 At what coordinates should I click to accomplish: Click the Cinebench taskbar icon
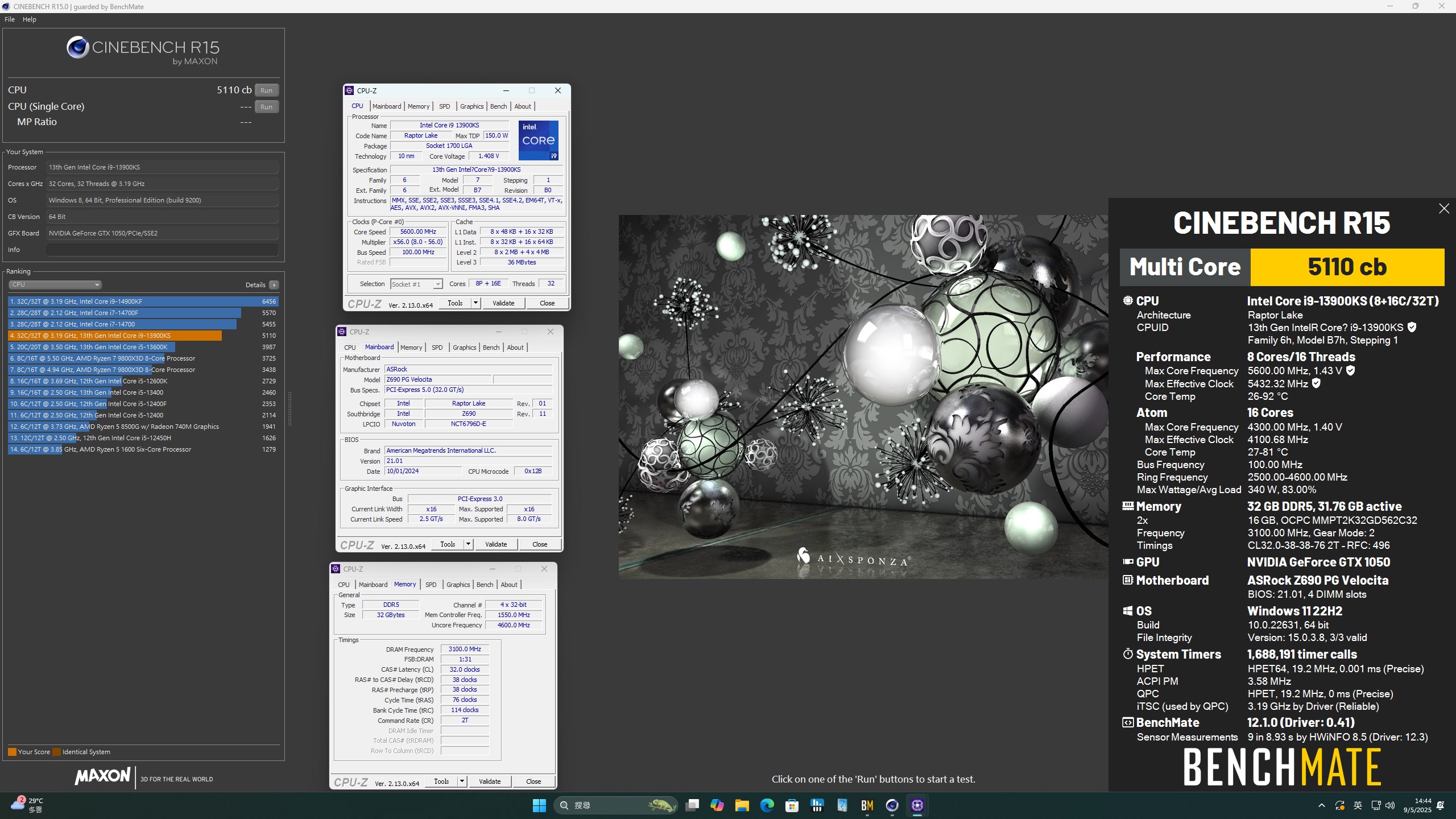pos(892,805)
